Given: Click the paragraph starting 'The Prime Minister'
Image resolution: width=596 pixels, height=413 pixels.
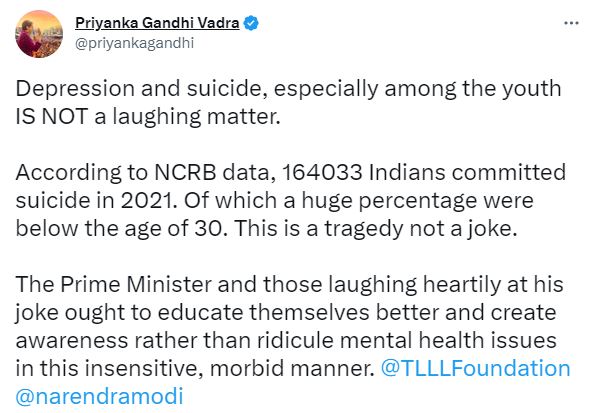Looking at the screenshot, I should click(293, 340).
